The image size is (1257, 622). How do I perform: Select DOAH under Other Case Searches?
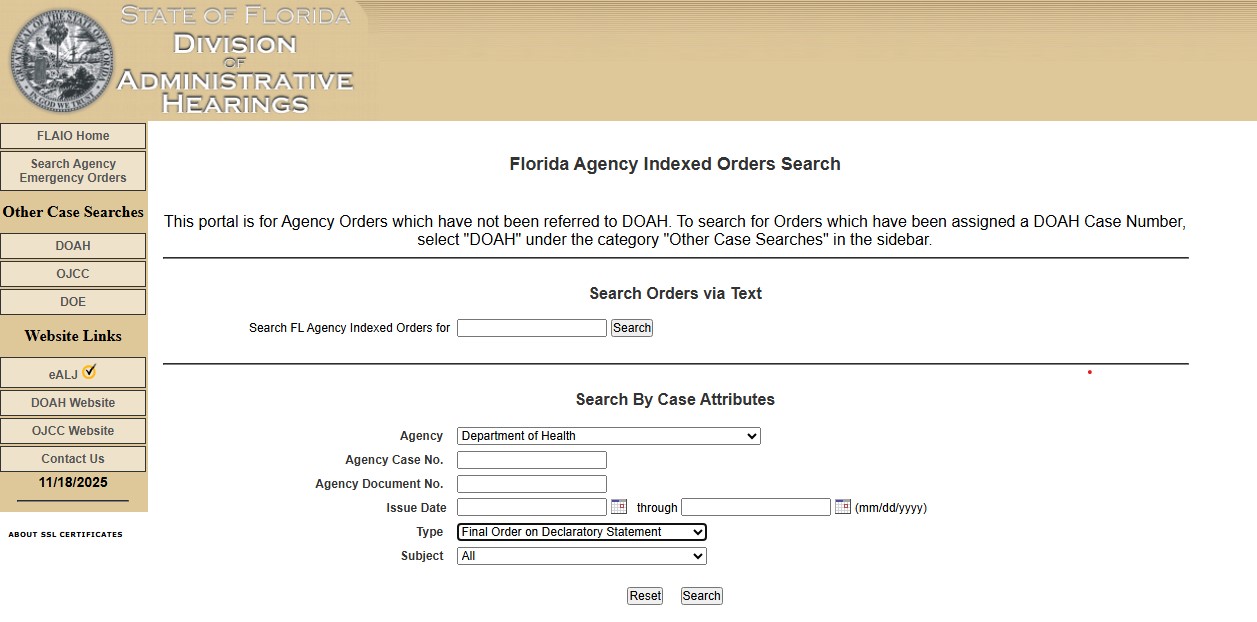tap(73, 245)
